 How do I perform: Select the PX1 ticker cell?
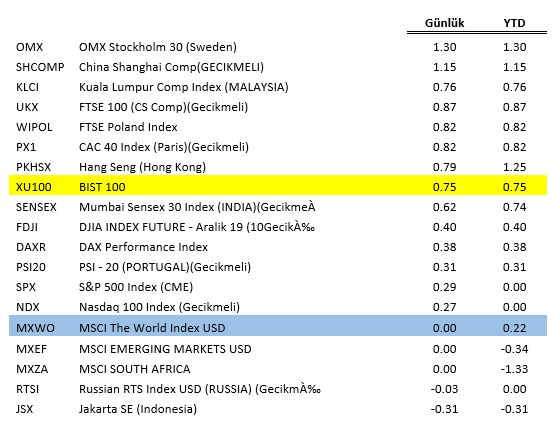click(x=26, y=147)
